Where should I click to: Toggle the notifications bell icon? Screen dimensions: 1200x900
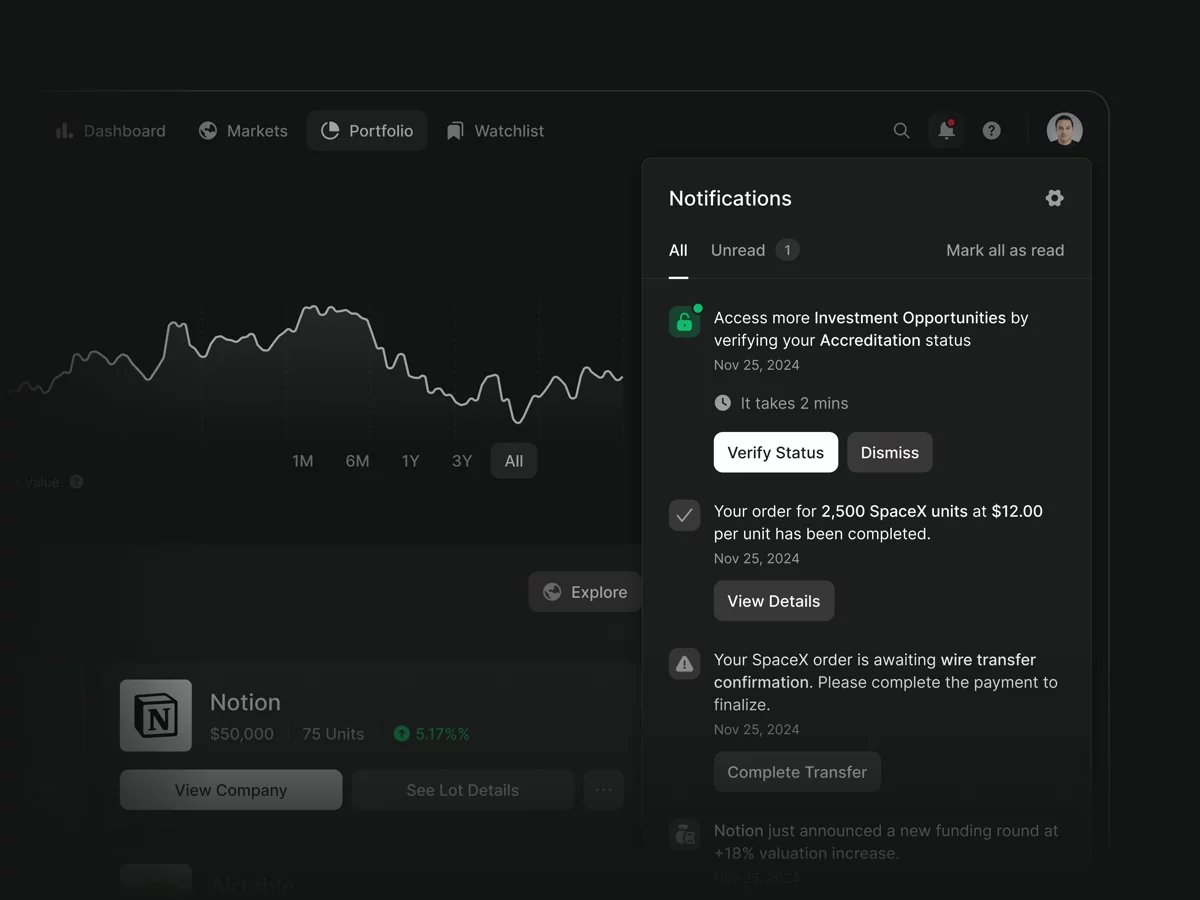point(946,131)
